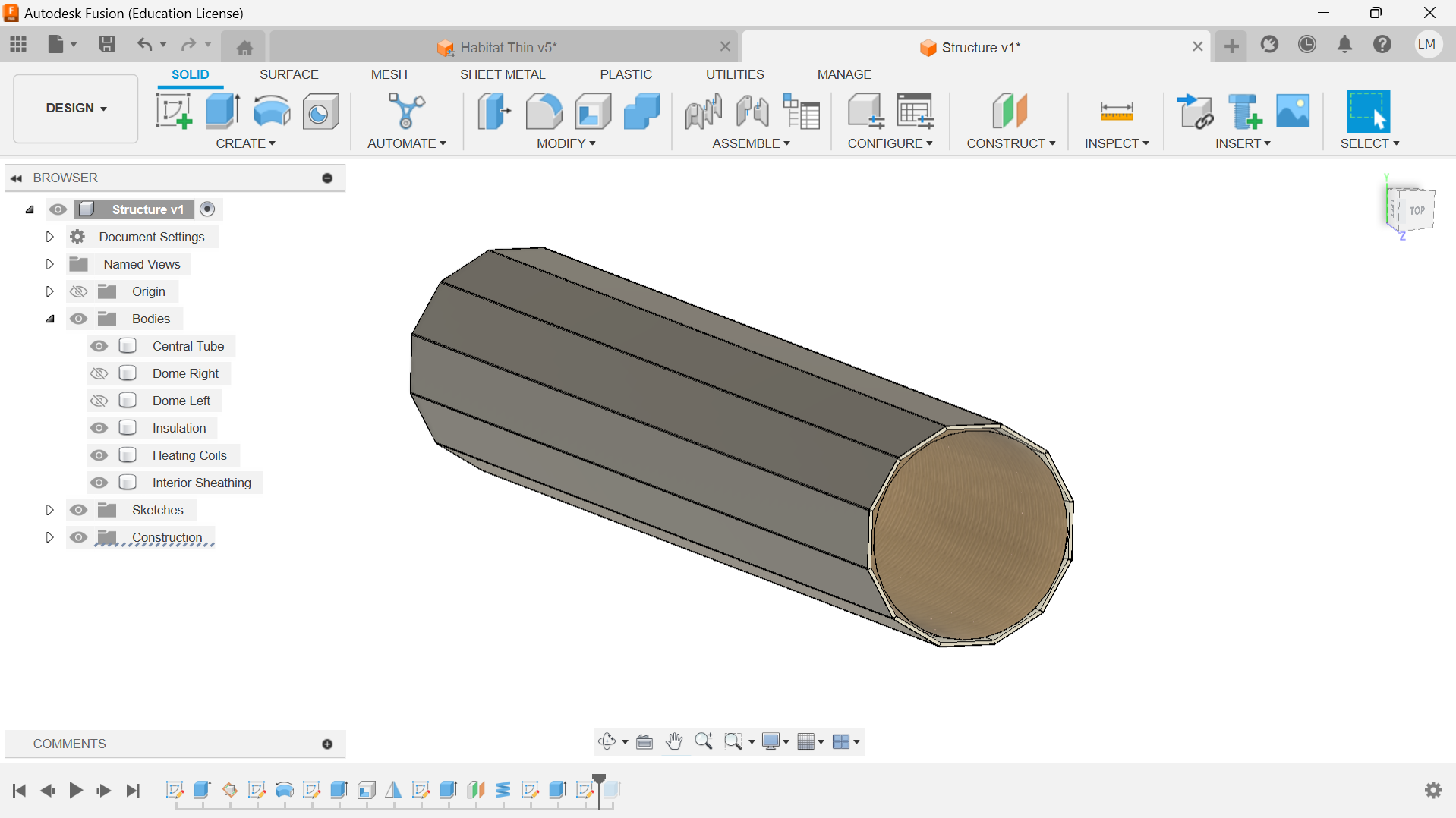The image size is (1456, 818).
Task: Click the Midplane construct icon
Action: point(1010,112)
